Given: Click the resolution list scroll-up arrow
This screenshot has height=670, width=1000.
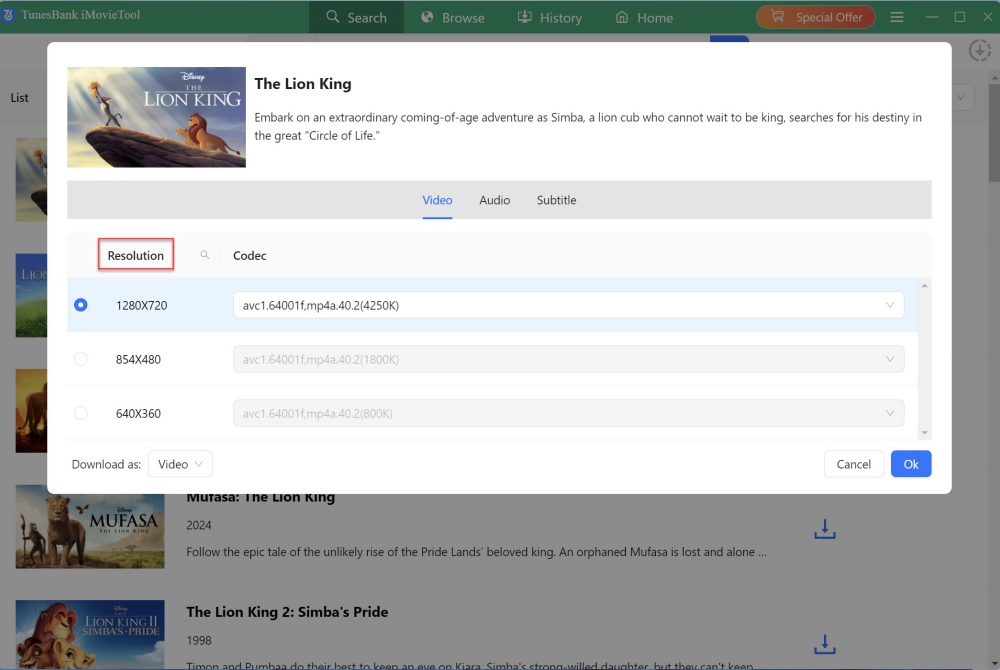Looking at the screenshot, I should [924, 286].
